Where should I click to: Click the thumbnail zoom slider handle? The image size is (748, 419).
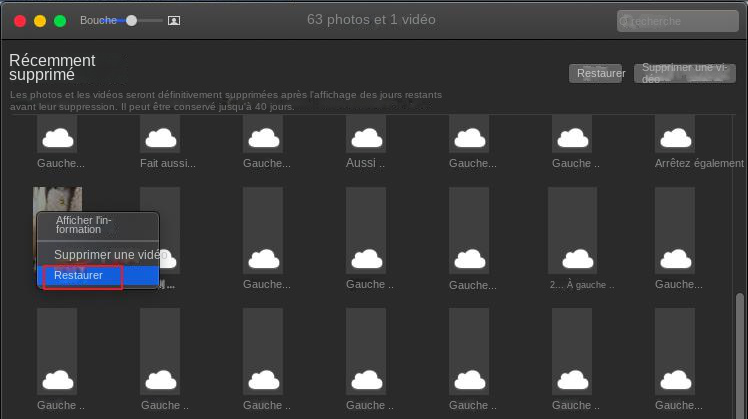(131, 21)
